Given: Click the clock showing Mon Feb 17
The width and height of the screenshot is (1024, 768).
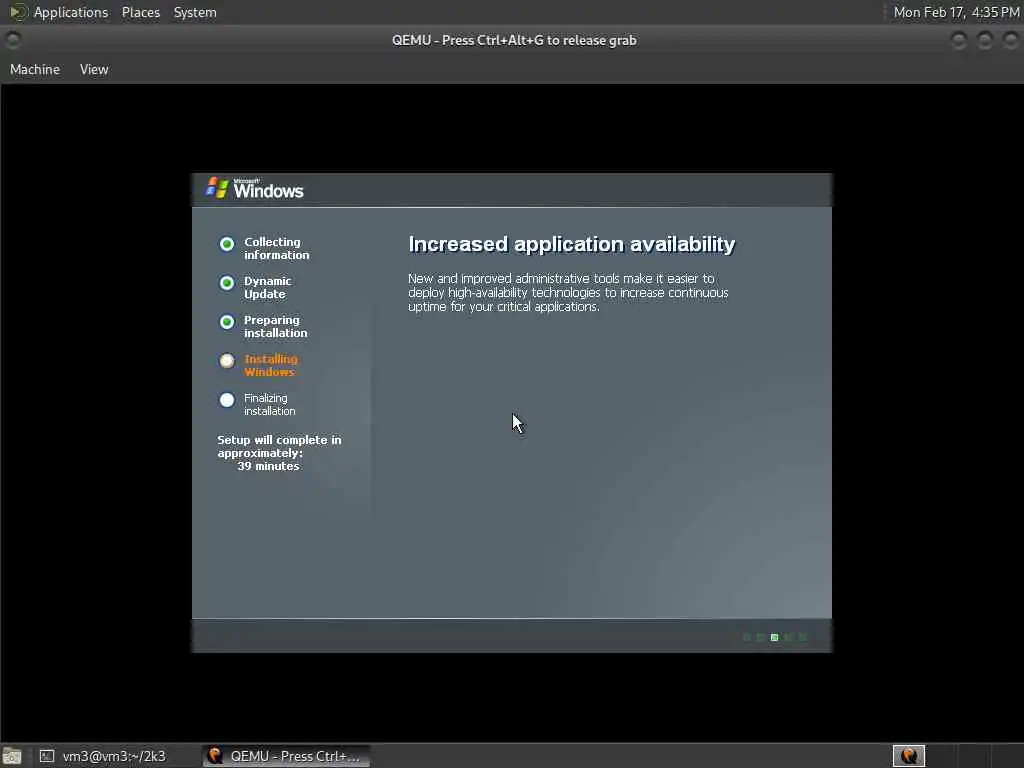Looking at the screenshot, I should coord(956,12).
